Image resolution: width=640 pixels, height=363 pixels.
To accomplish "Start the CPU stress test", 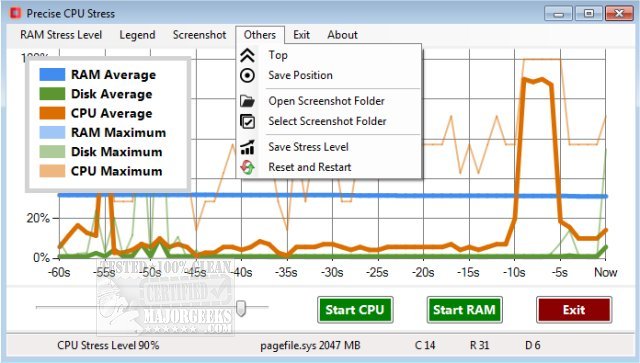I will tap(355, 310).
